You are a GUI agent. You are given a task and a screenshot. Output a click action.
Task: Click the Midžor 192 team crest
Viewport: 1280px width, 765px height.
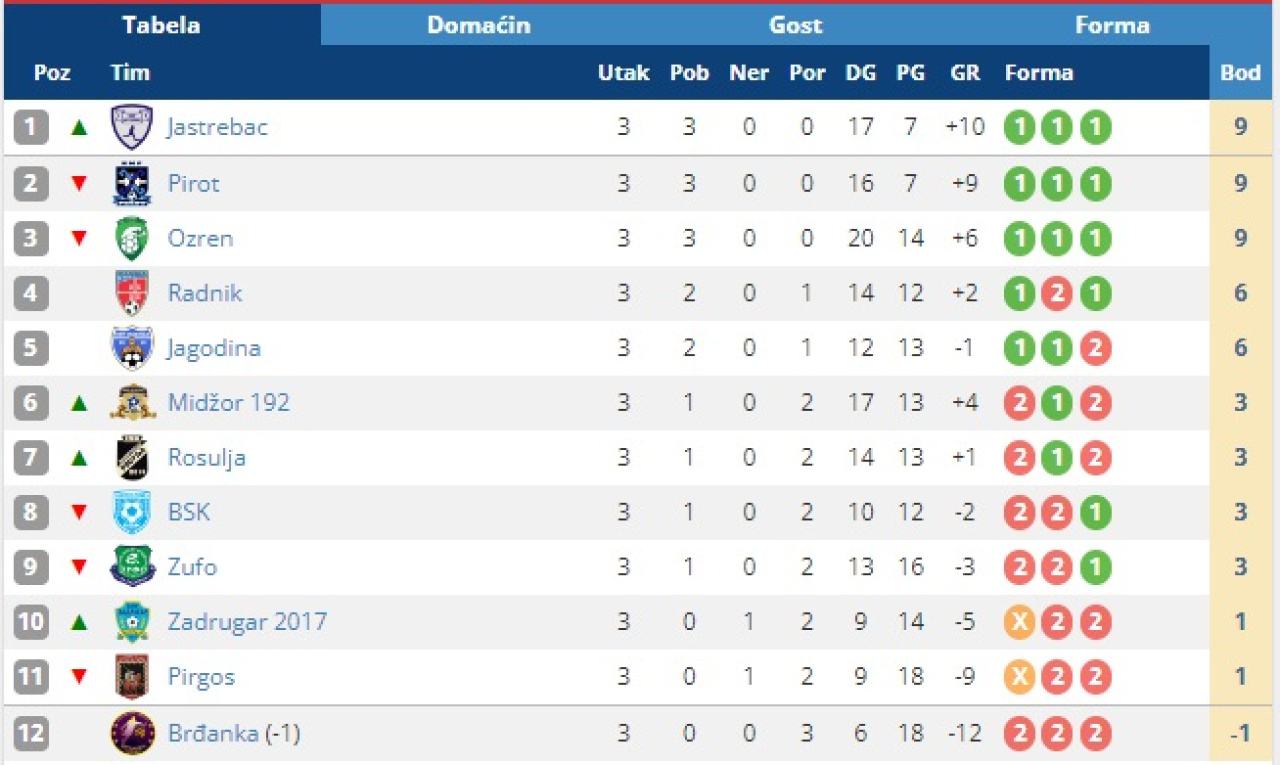(x=131, y=403)
